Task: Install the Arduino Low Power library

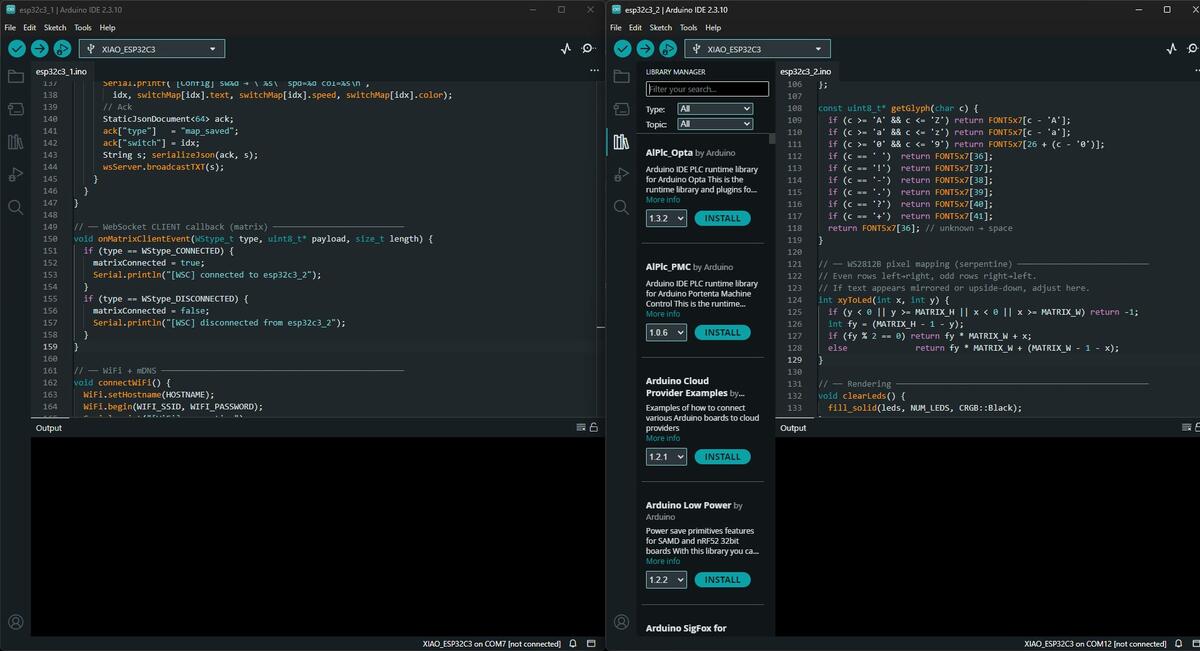Action: pyautogui.click(x=722, y=580)
